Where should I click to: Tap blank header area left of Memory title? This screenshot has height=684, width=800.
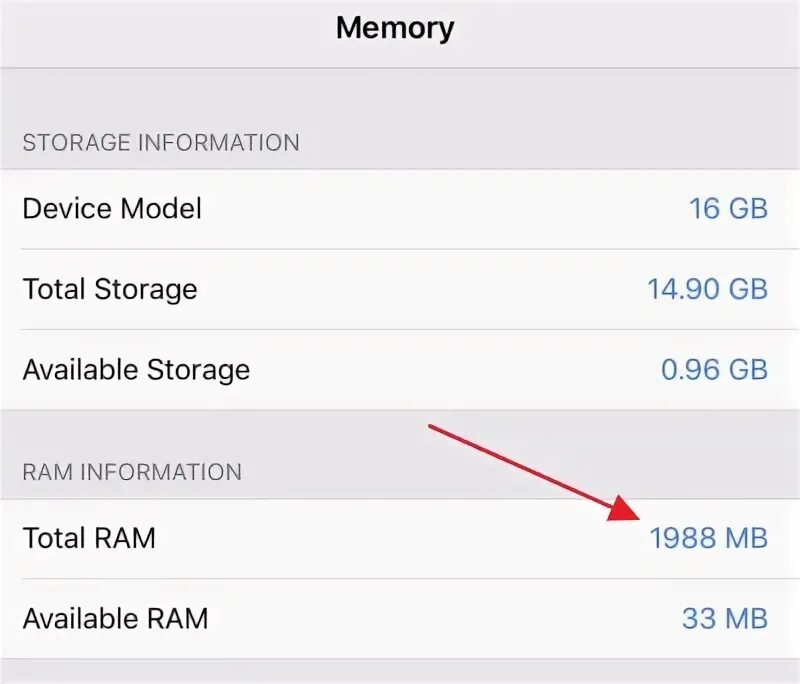coord(150,30)
